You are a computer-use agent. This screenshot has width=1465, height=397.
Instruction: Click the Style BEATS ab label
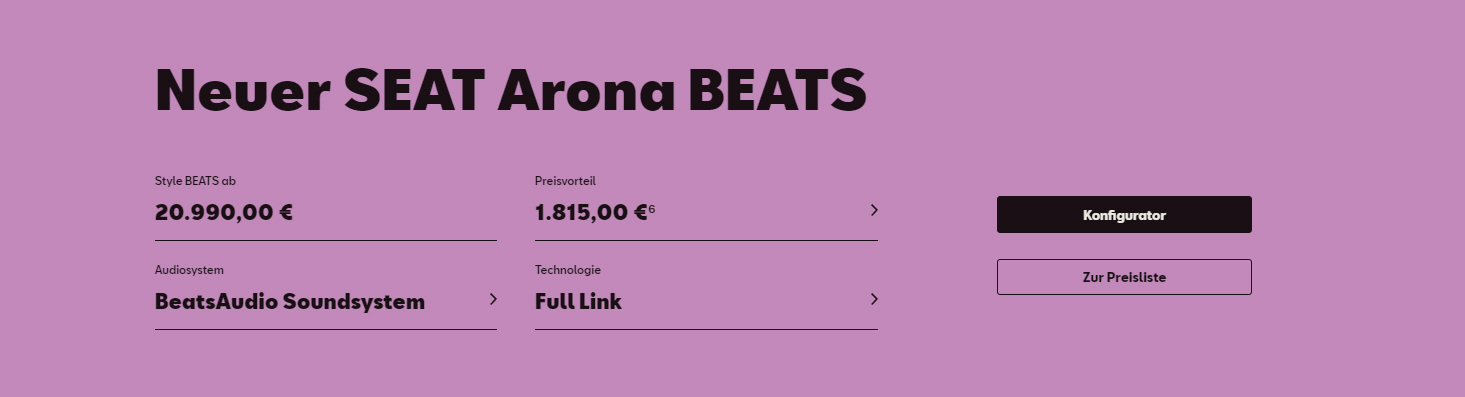pos(195,181)
